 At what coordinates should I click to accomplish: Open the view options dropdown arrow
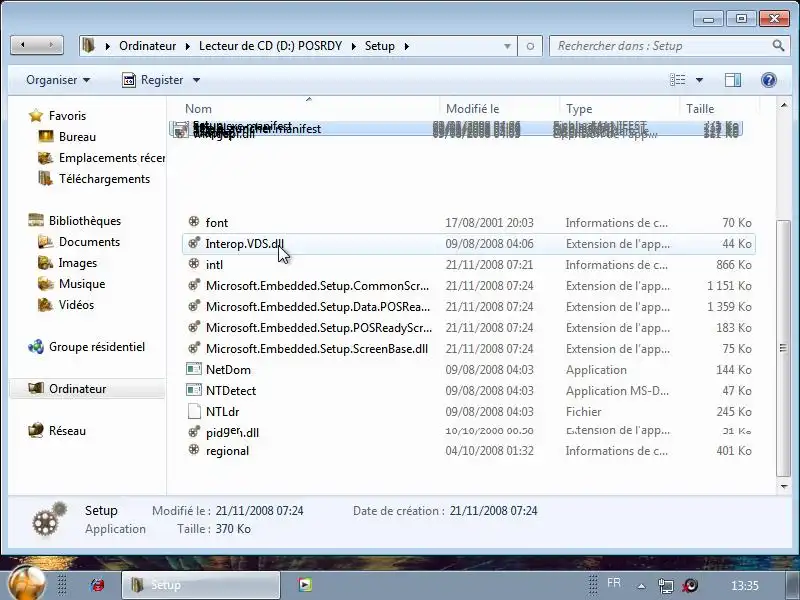click(699, 80)
